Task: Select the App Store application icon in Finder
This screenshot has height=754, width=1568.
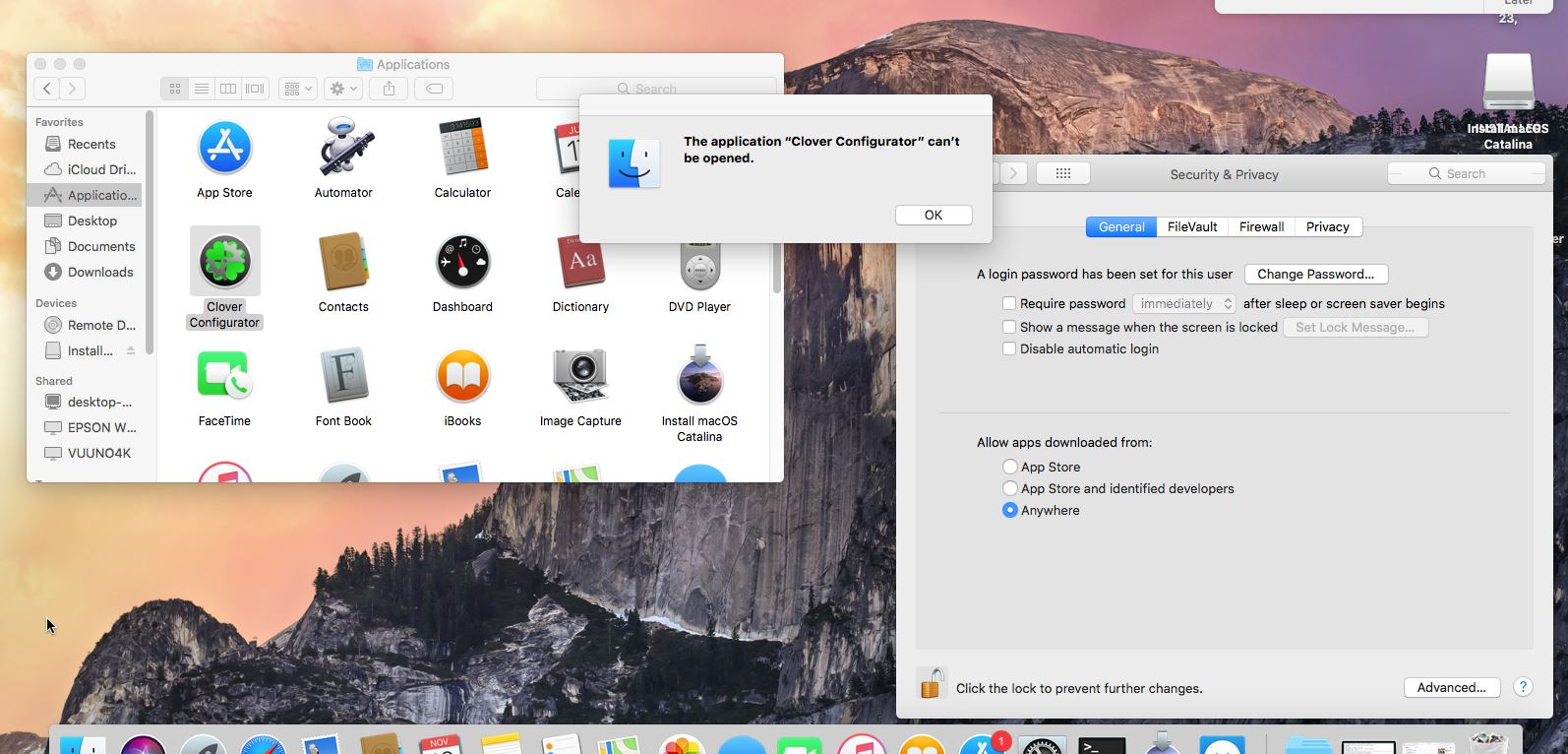Action: click(x=224, y=148)
